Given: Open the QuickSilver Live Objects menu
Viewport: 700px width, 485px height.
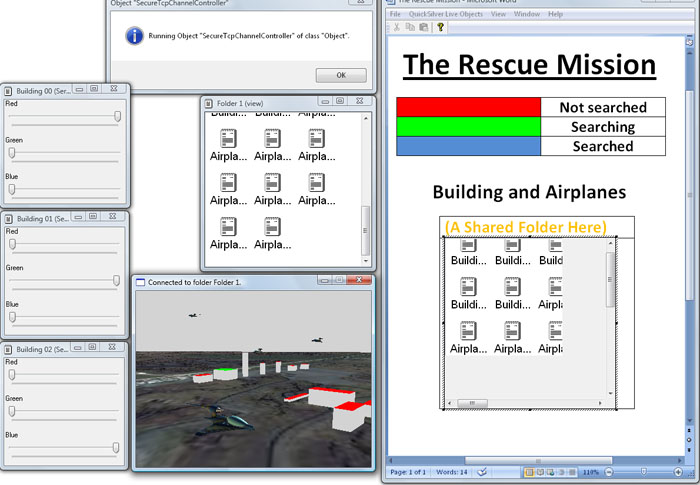Looking at the screenshot, I should [x=444, y=15].
